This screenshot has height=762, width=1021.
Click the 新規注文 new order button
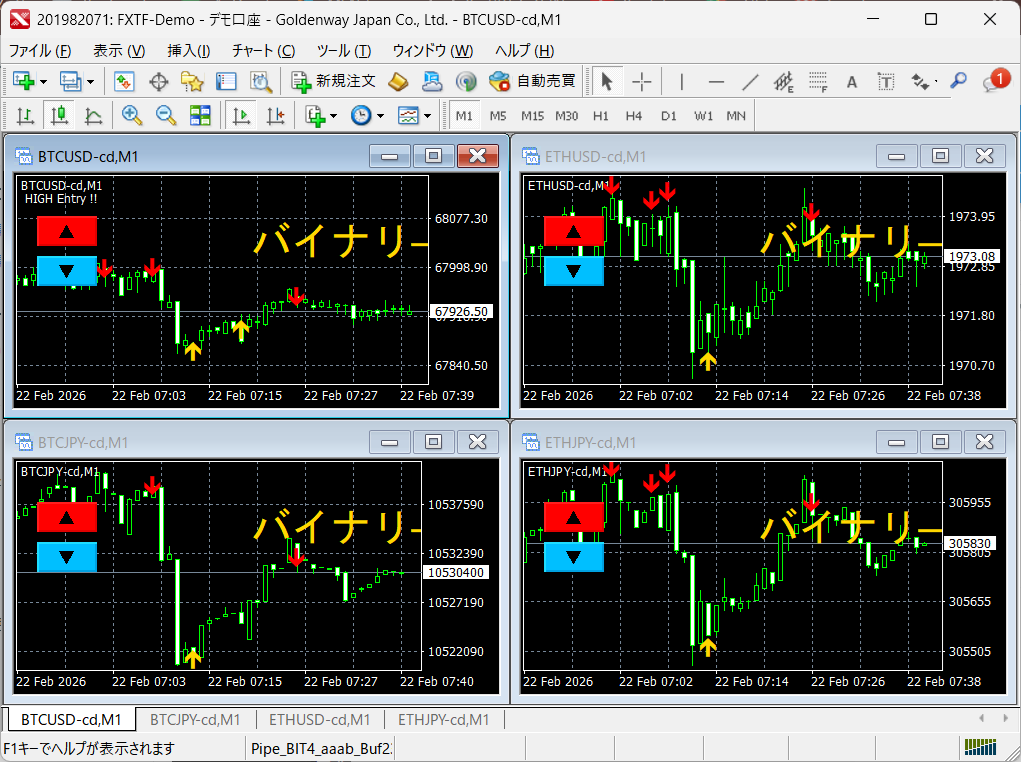(334, 81)
